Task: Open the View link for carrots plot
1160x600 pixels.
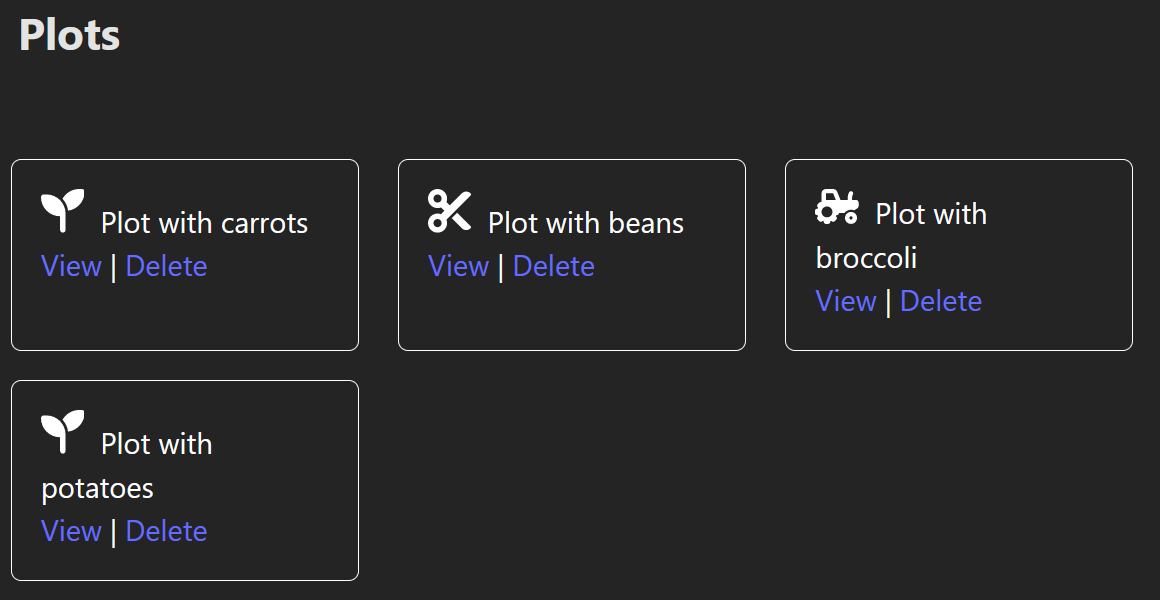Action: point(71,266)
